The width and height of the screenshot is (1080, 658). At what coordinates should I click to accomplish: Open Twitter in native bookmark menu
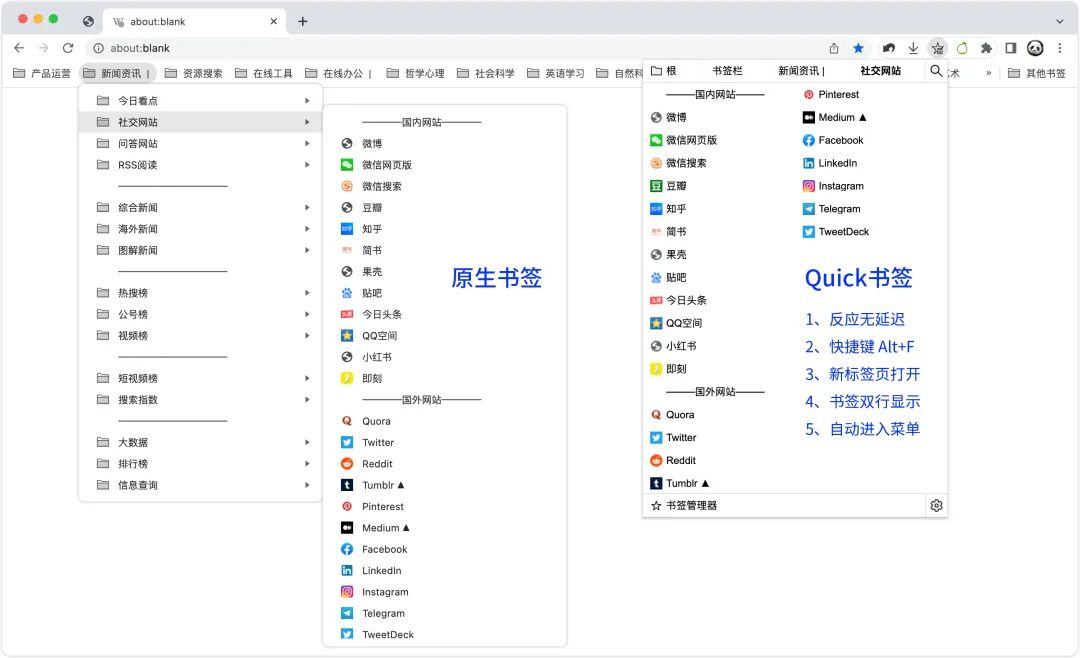point(444,442)
